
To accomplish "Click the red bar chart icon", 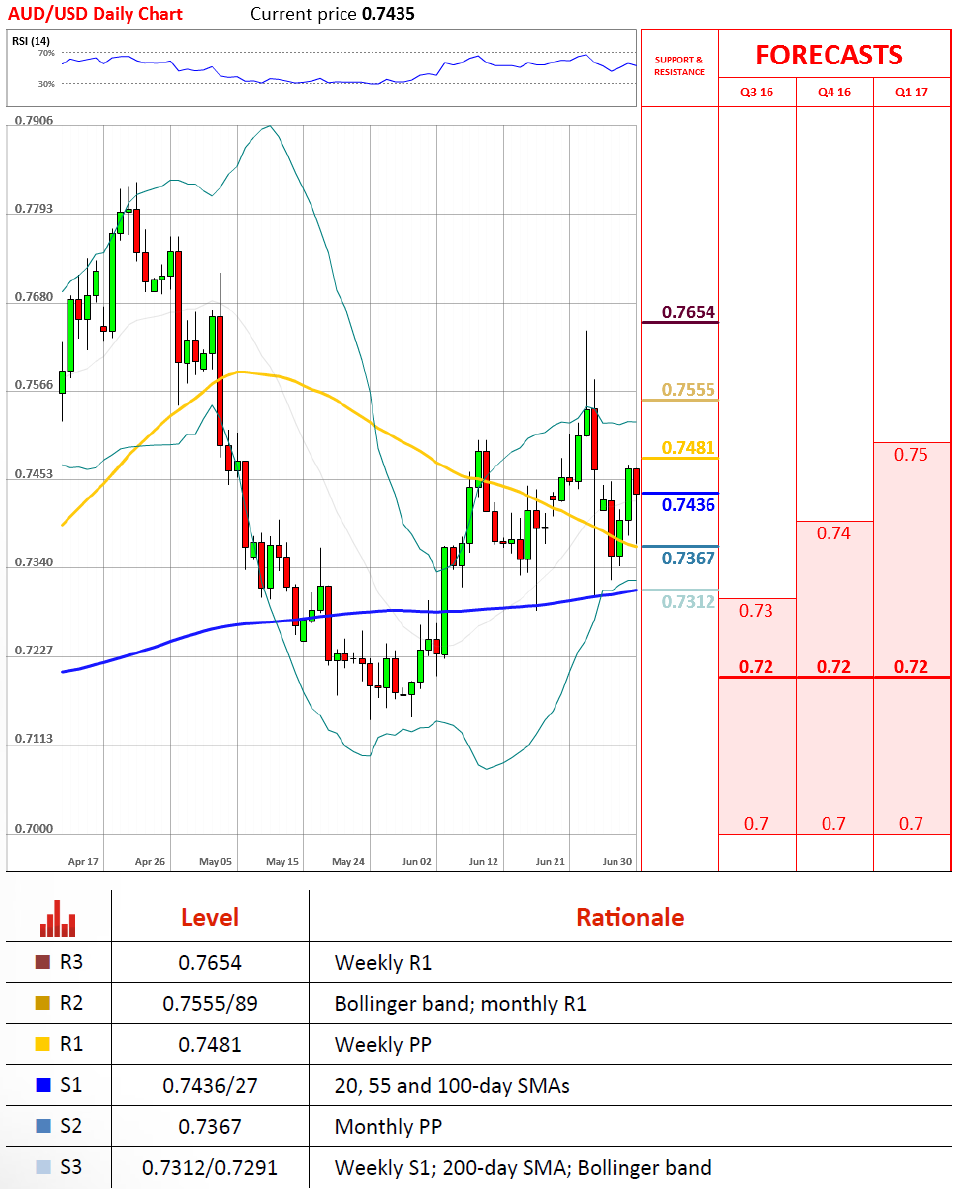I will 58,918.
